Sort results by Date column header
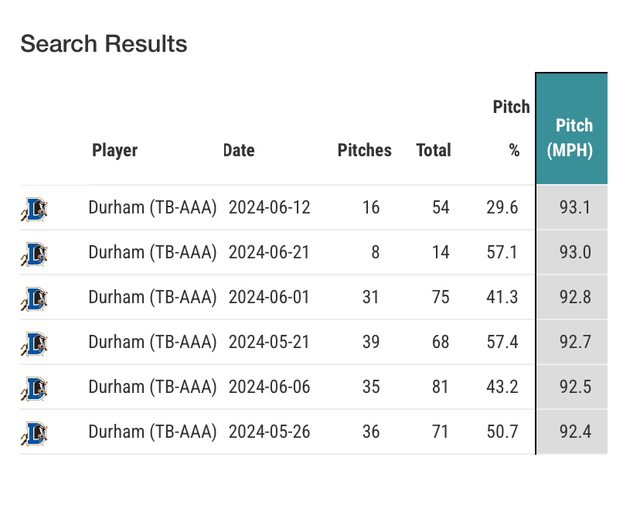 coord(239,151)
